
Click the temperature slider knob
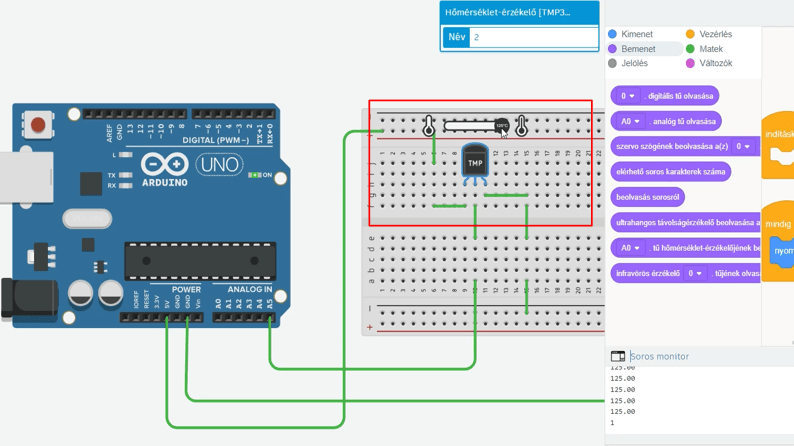tap(501, 126)
